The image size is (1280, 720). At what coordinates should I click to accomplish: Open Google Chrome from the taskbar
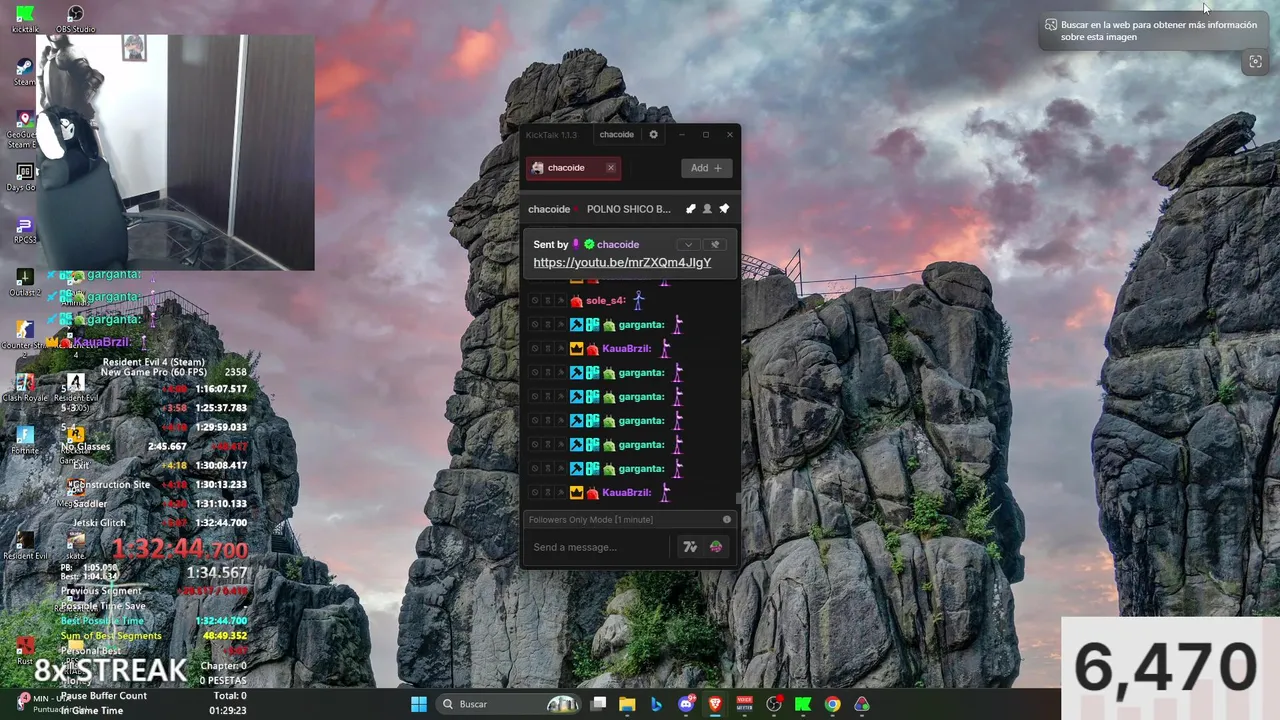pos(832,704)
